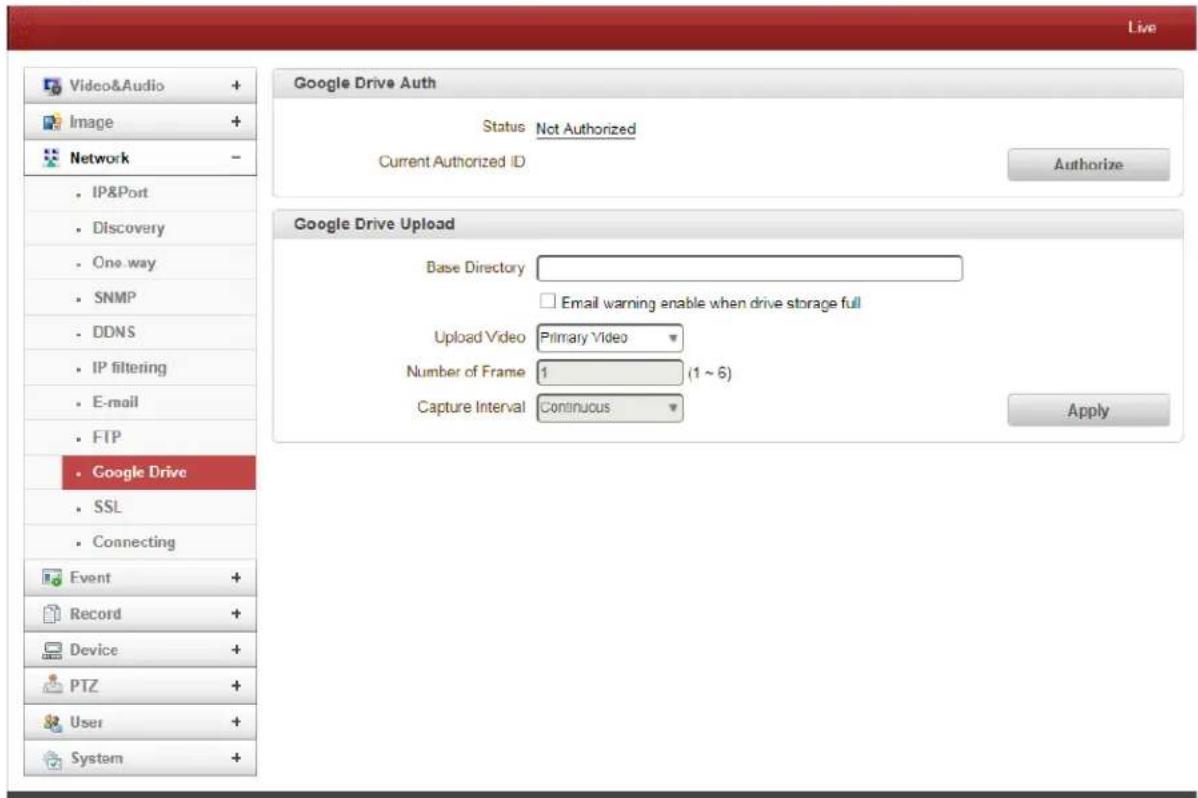This screenshot has width=1198, height=798.
Task: Open the Capture Interval dropdown
Action: [x=610, y=407]
